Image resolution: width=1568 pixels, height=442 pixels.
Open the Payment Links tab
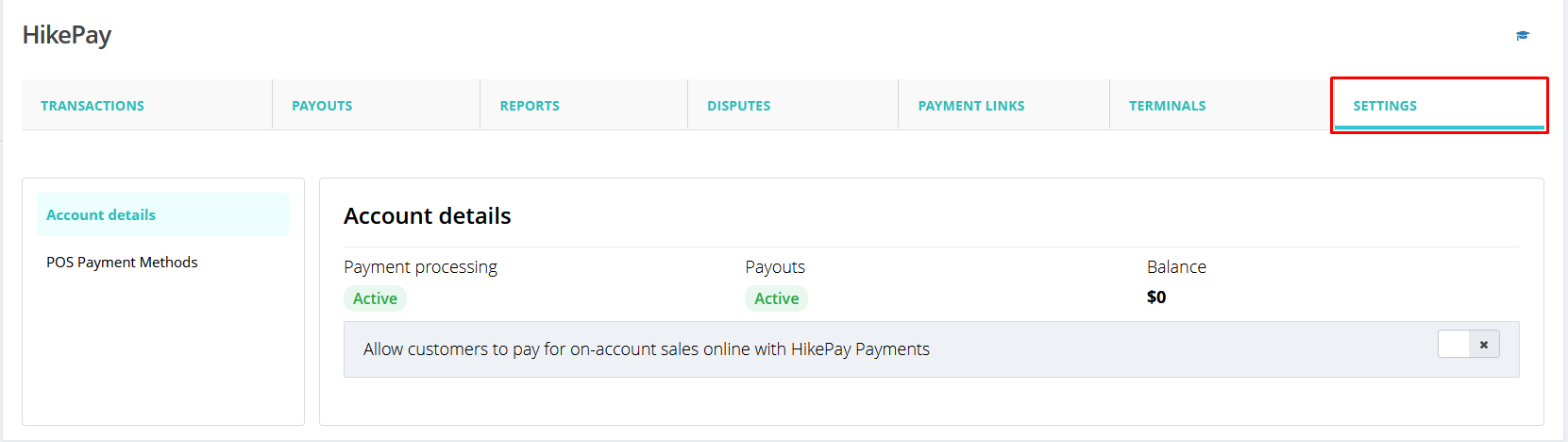(x=970, y=106)
